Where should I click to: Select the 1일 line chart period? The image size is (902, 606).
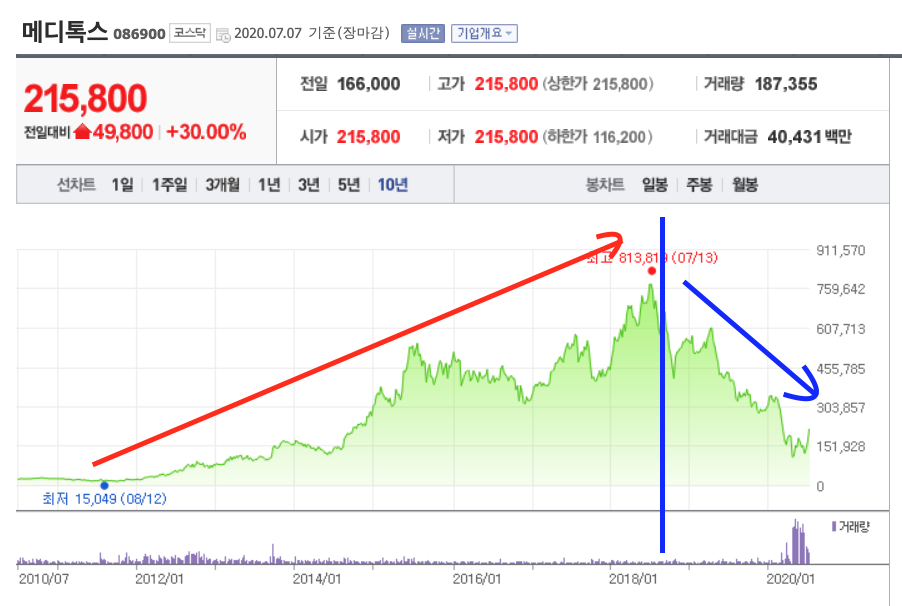122,185
